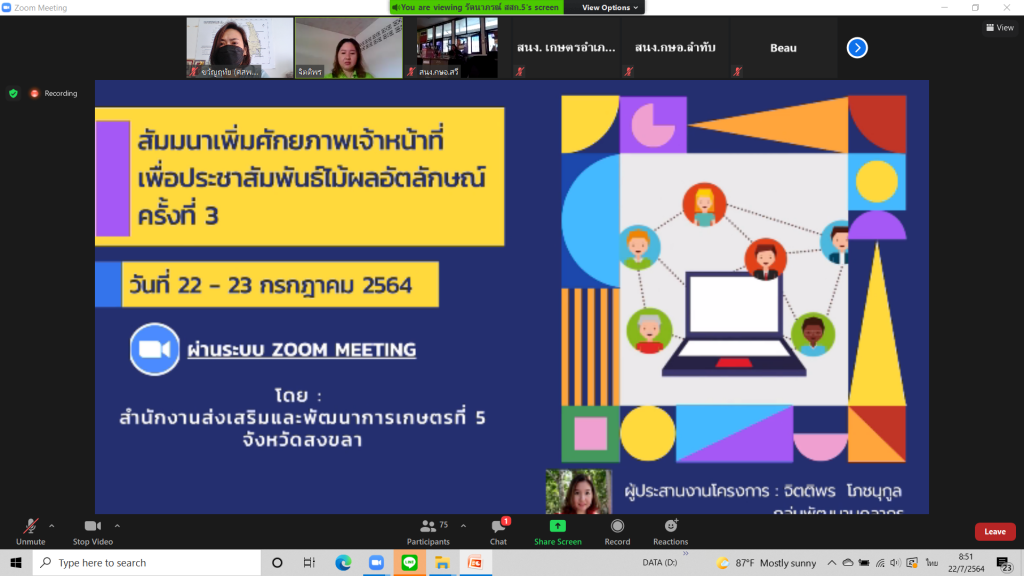Click the Share Screen button
The image size is (1024, 576).
pyautogui.click(x=558, y=532)
